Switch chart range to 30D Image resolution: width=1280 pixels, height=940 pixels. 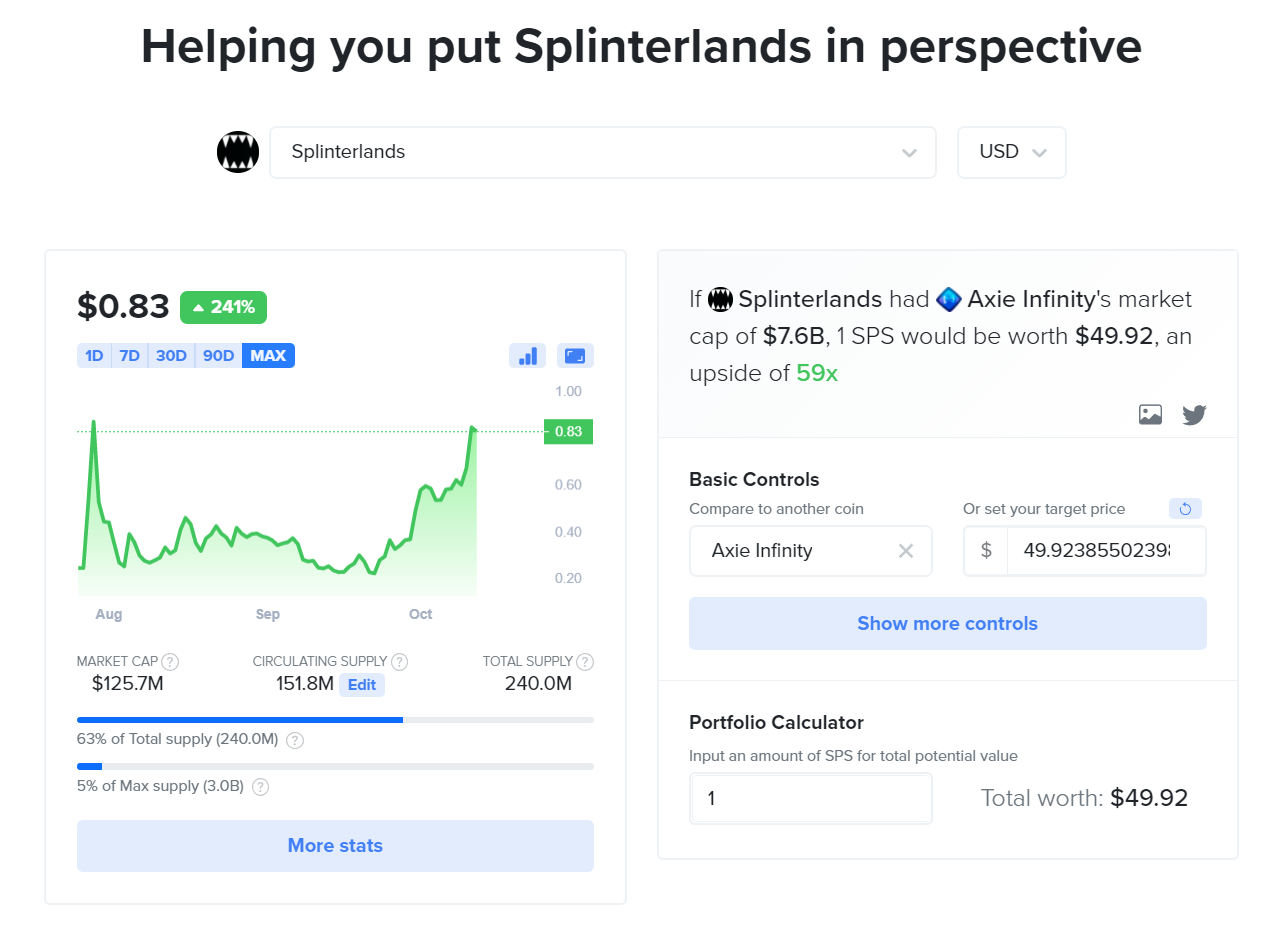(x=171, y=356)
